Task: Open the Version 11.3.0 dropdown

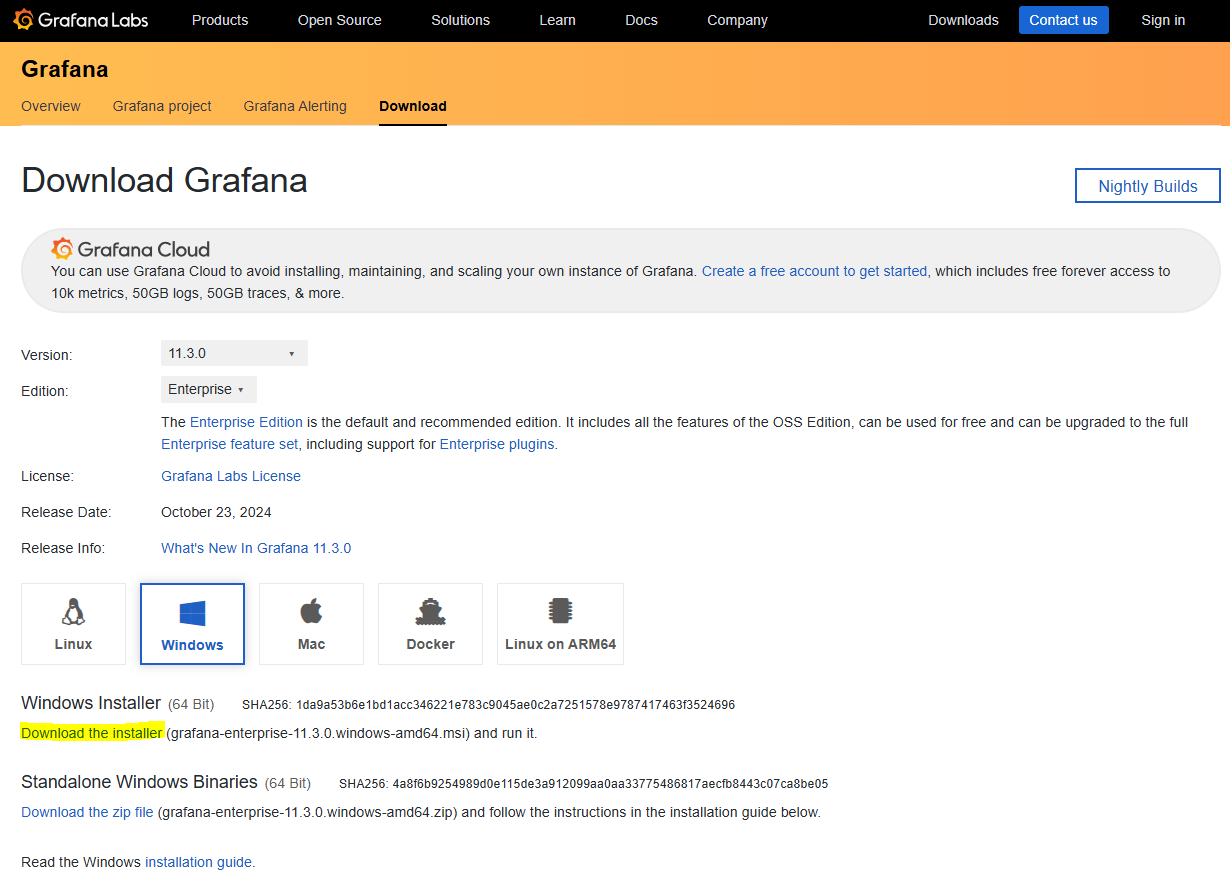Action: 234,353
